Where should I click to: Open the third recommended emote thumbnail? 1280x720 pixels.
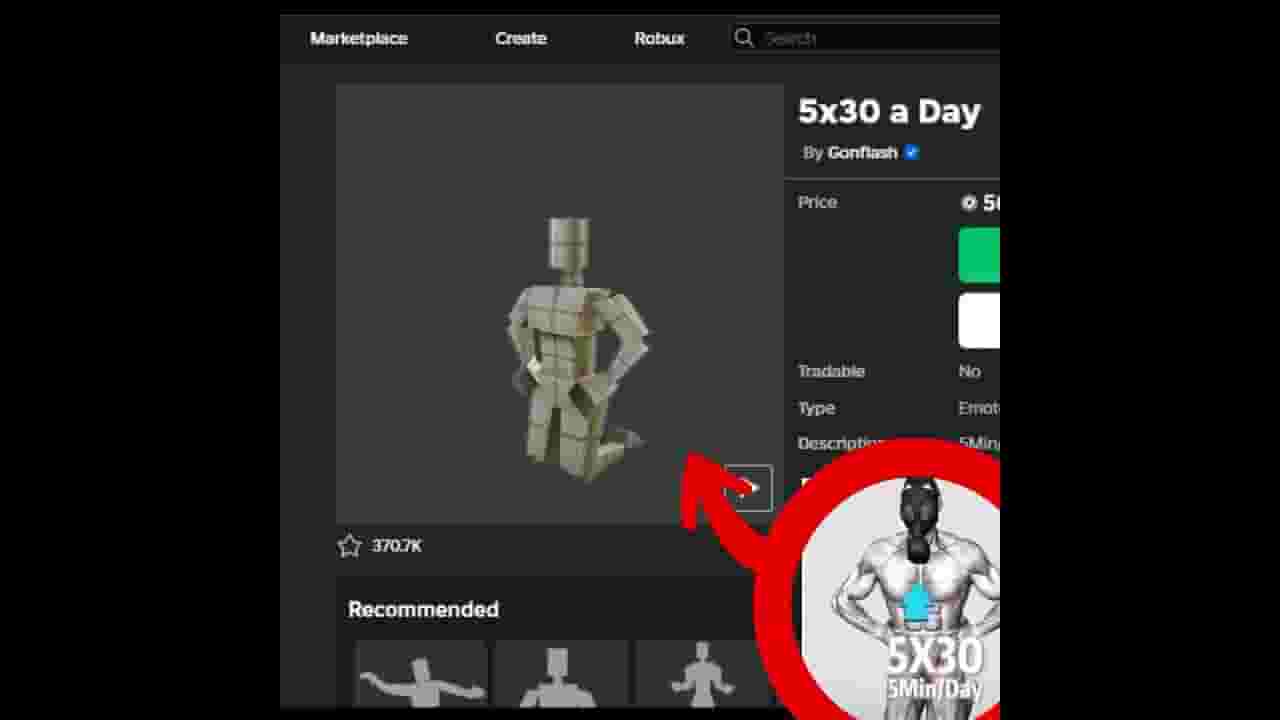point(700,675)
